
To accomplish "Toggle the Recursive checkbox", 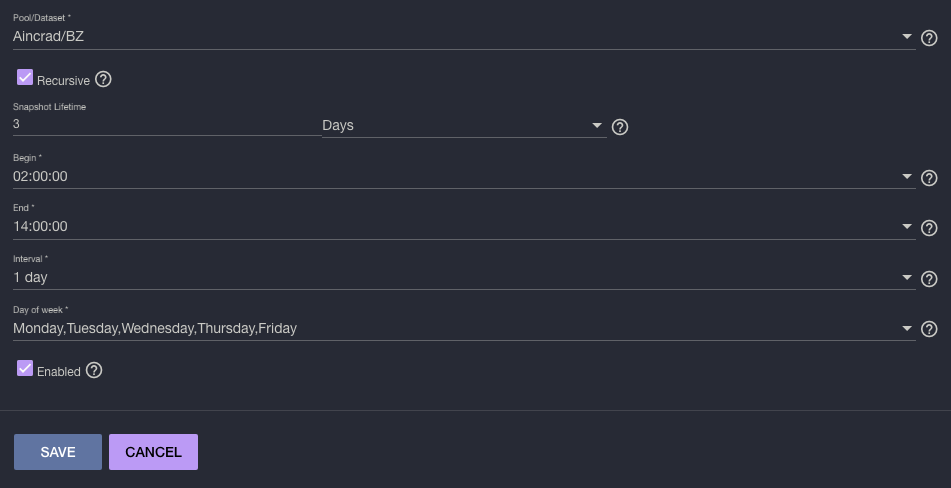I will 25,77.
